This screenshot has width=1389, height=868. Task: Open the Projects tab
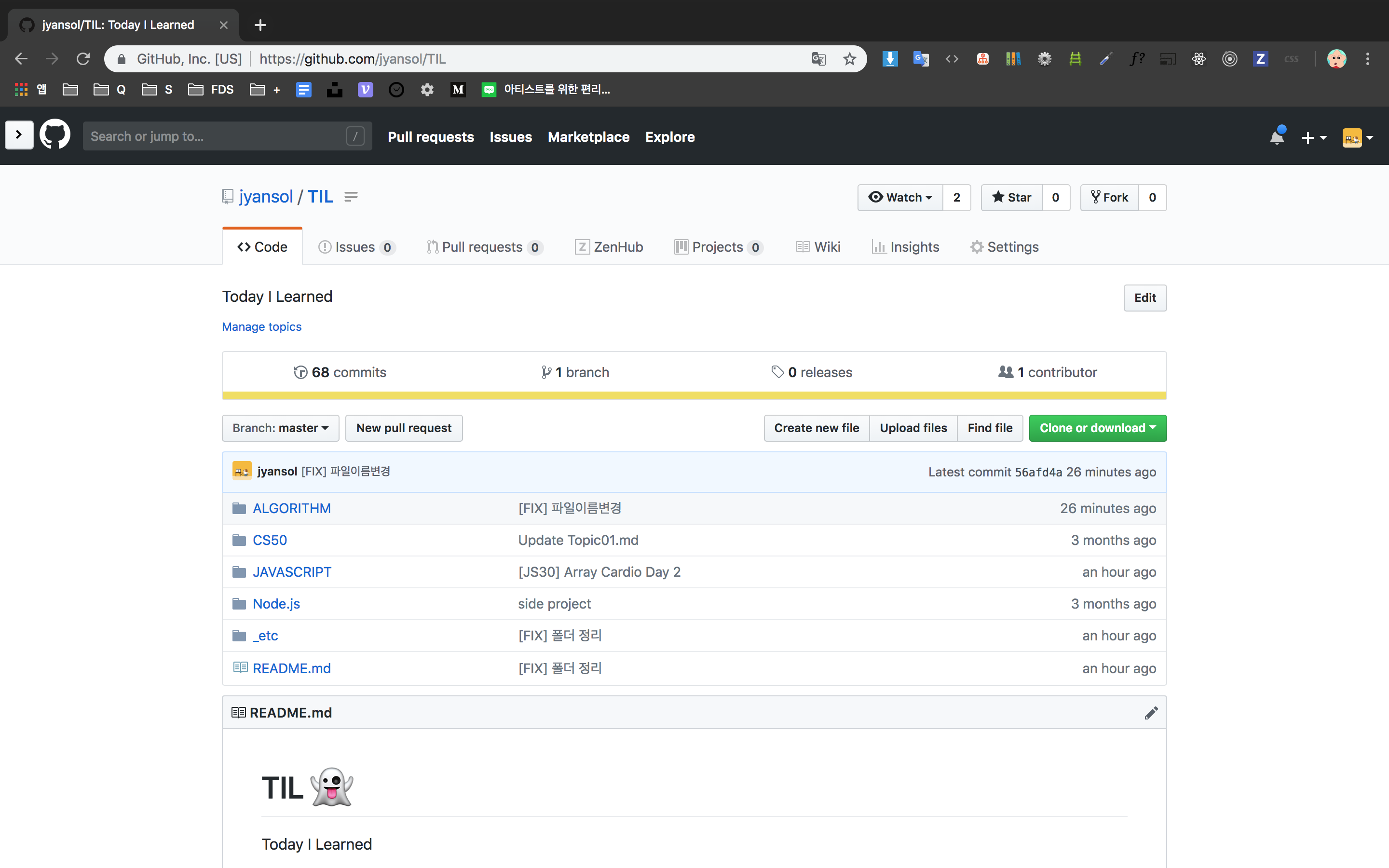pos(719,247)
